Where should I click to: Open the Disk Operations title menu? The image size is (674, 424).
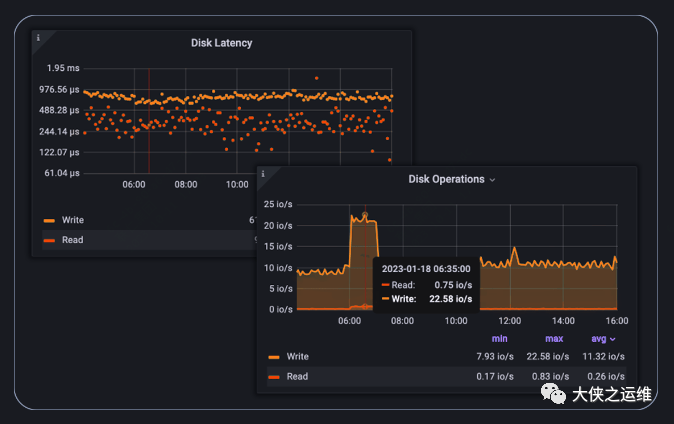[x=446, y=179]
